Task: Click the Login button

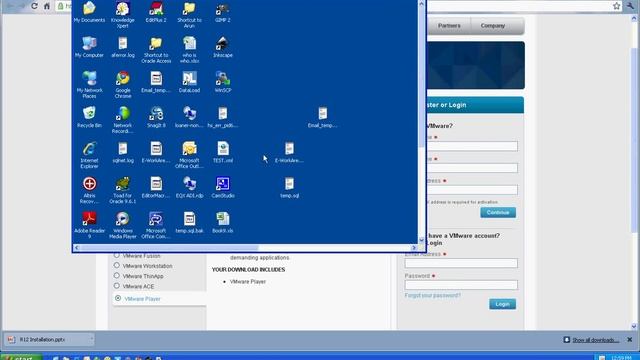Action: [502, 304]
